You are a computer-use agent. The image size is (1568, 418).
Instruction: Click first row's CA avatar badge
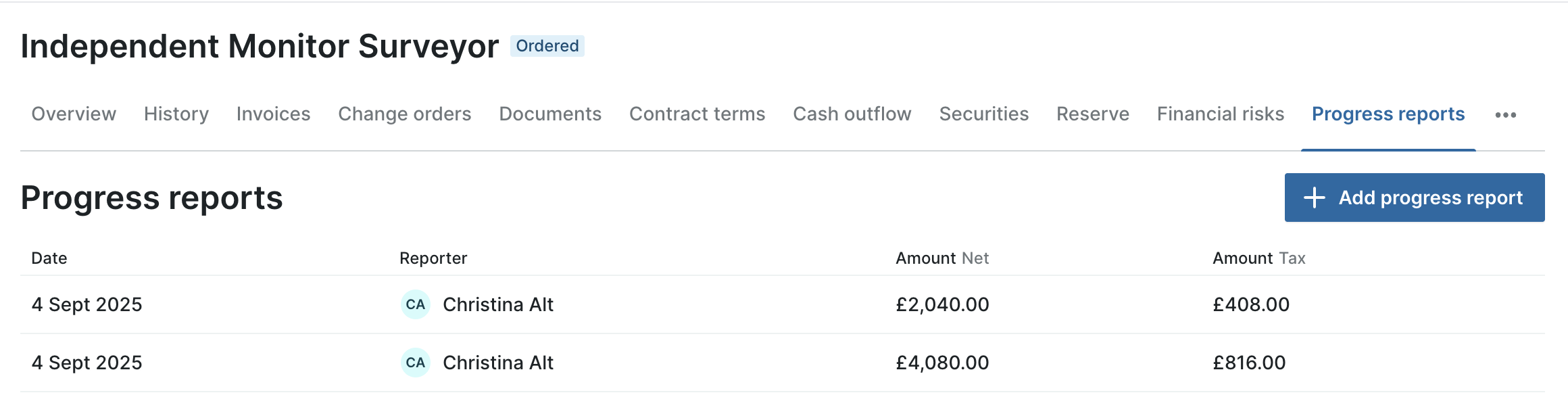[x=416, y=304]
